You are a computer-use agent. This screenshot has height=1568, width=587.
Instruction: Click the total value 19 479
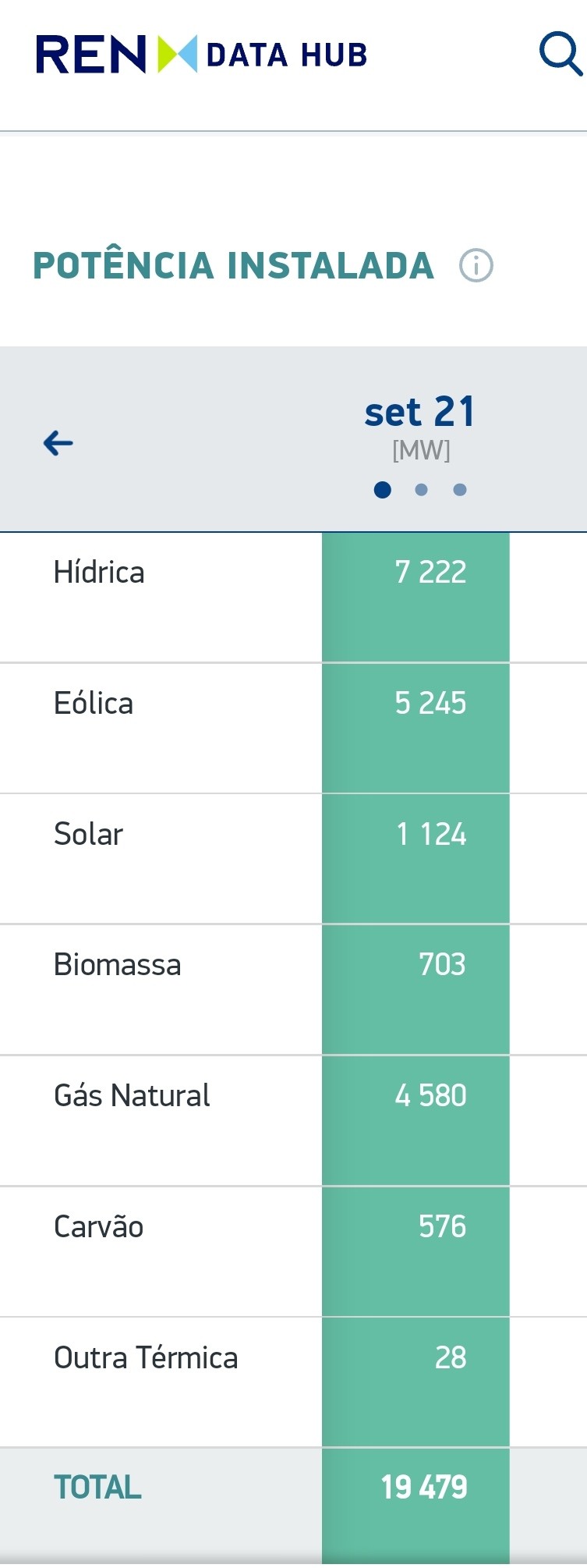coord(424,1488)
